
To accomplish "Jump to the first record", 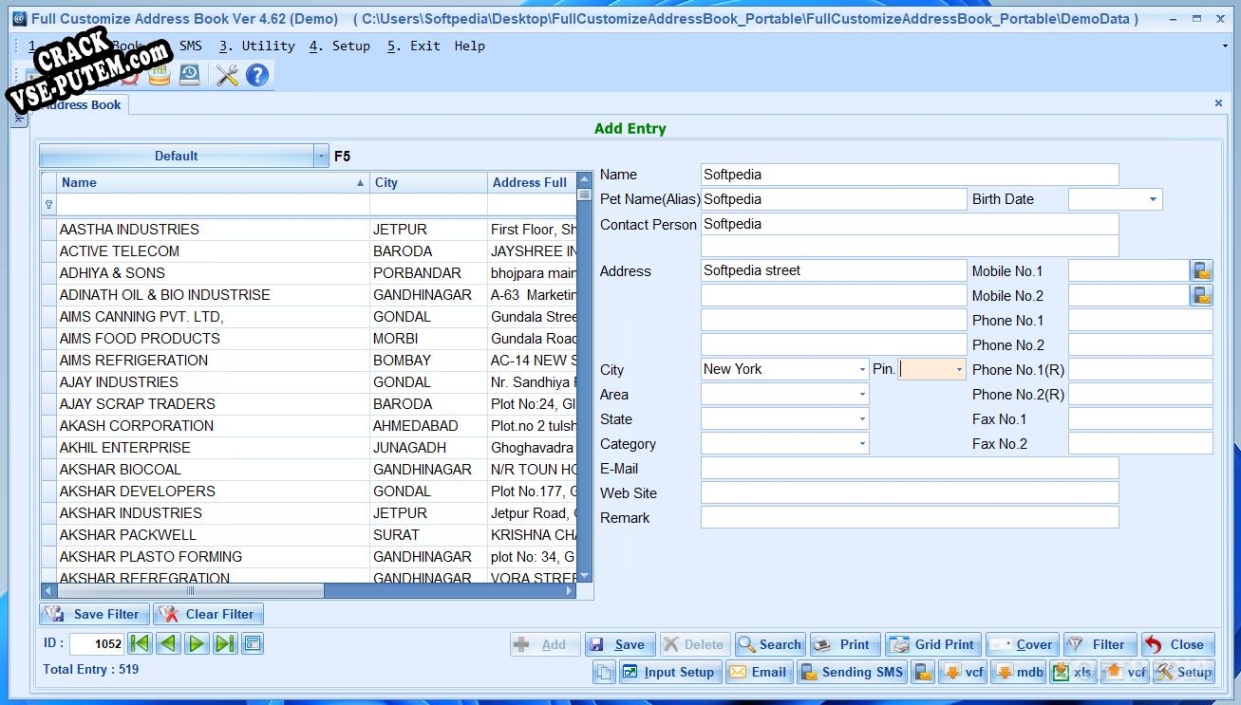I will [141, 645].
